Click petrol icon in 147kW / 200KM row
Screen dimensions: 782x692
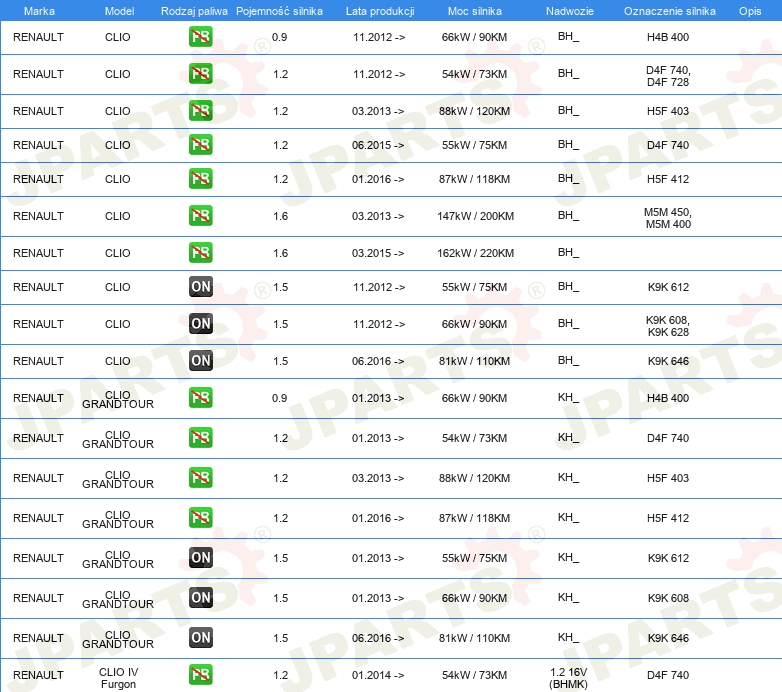[200, 216]
